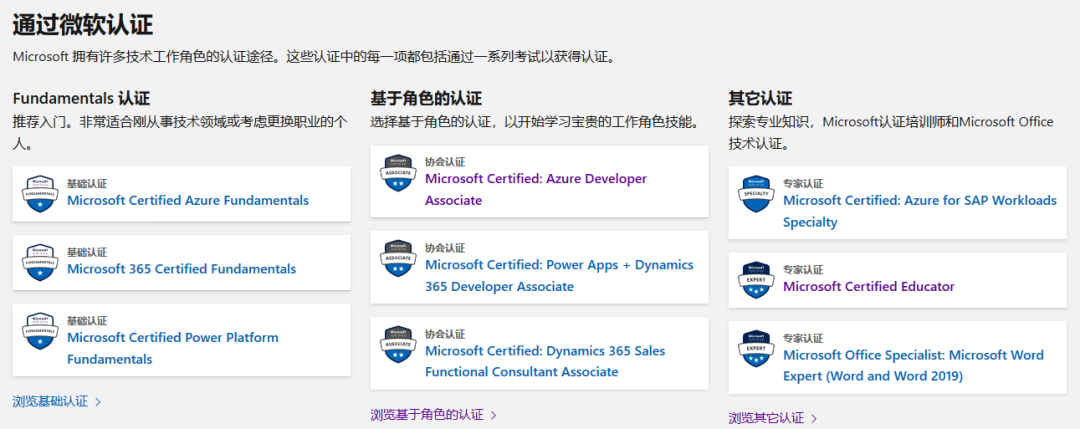
Task: Click the description starting with 探索专业知识
Action: point(891,134)
